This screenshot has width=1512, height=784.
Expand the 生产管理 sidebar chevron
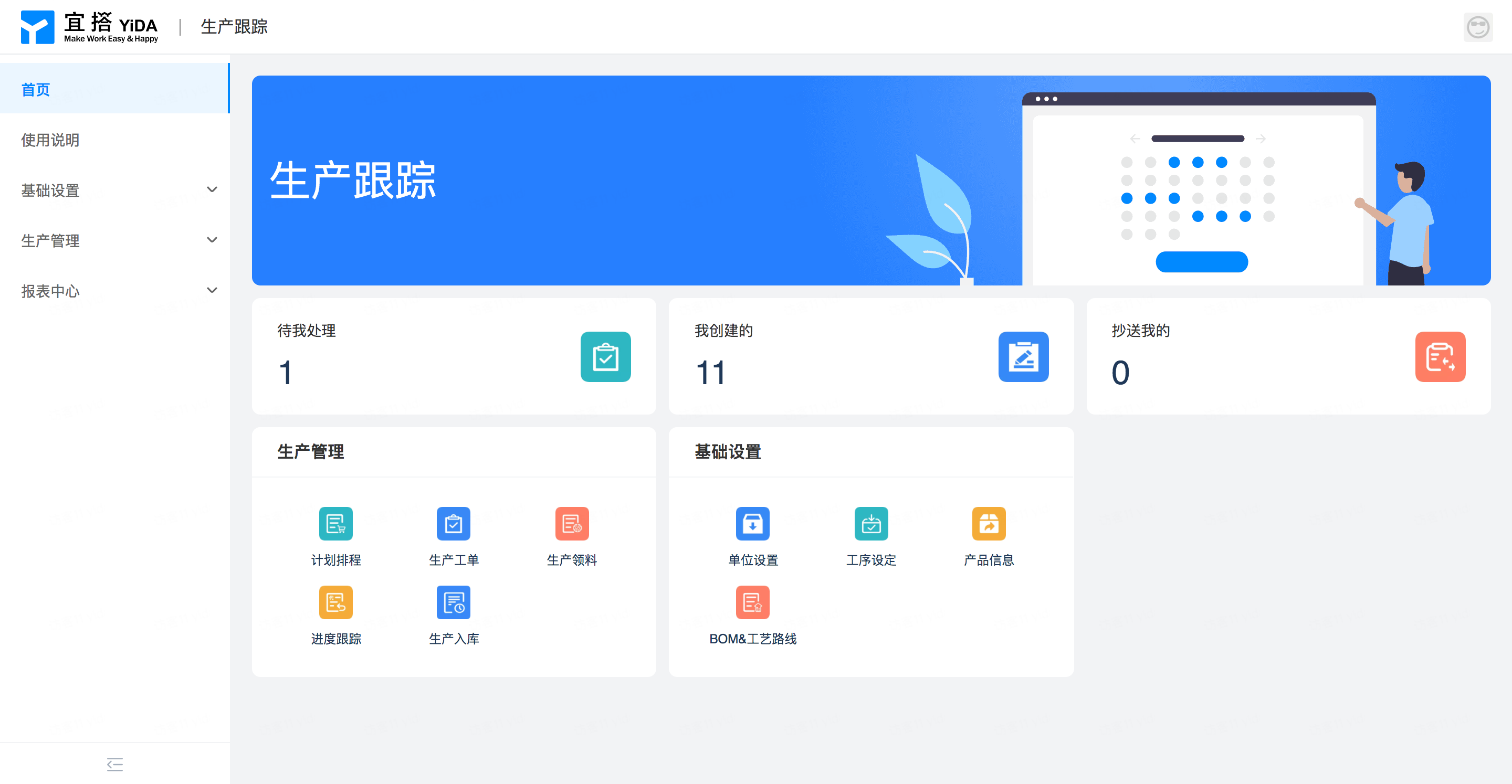[x=212, y=240]
